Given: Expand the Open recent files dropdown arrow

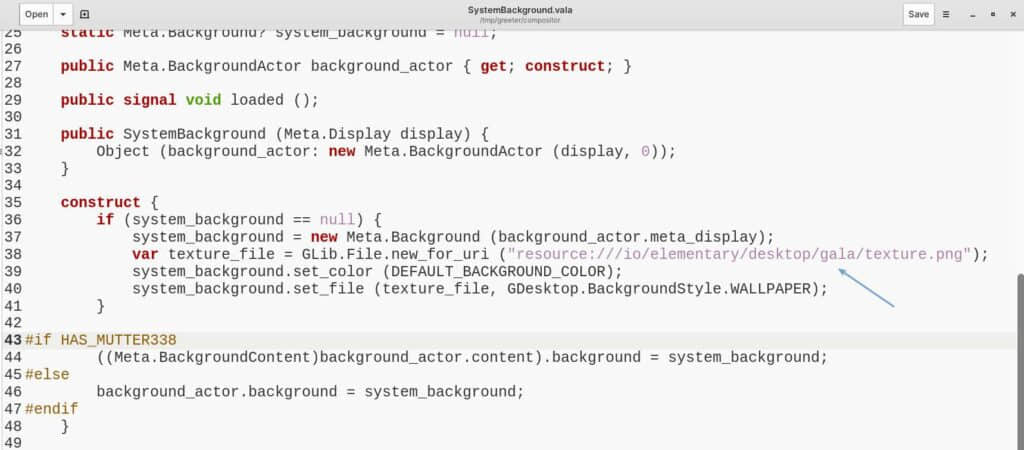Looking at the screenshot, I should coord(63,14).
